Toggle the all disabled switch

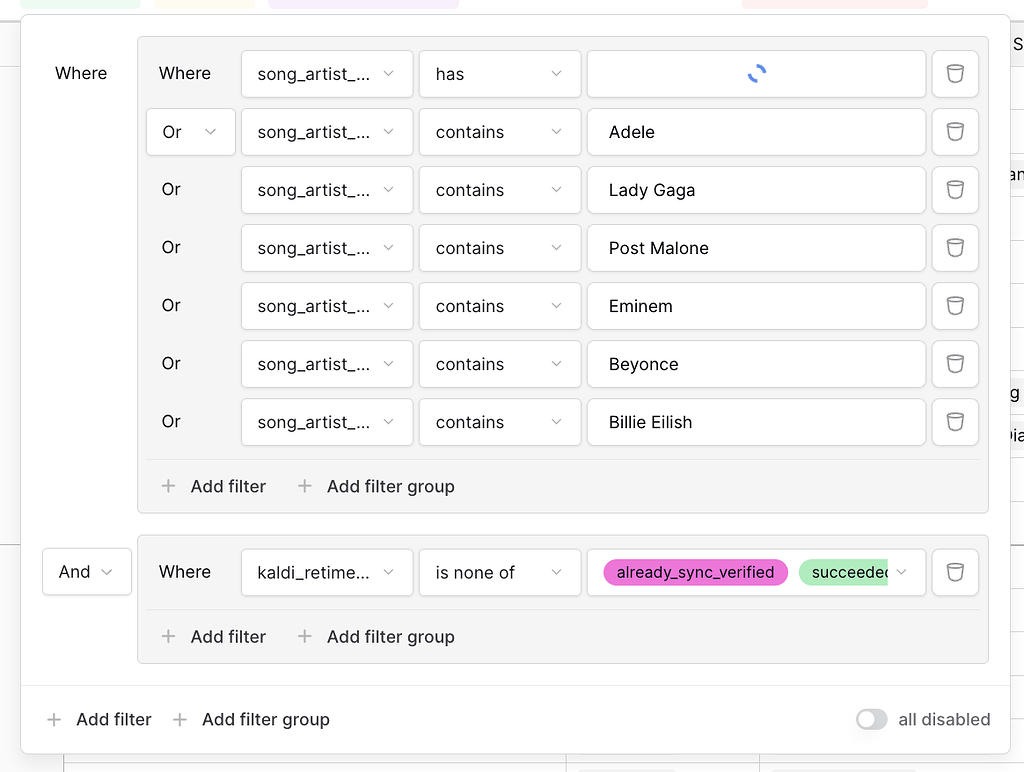[871, 719]
